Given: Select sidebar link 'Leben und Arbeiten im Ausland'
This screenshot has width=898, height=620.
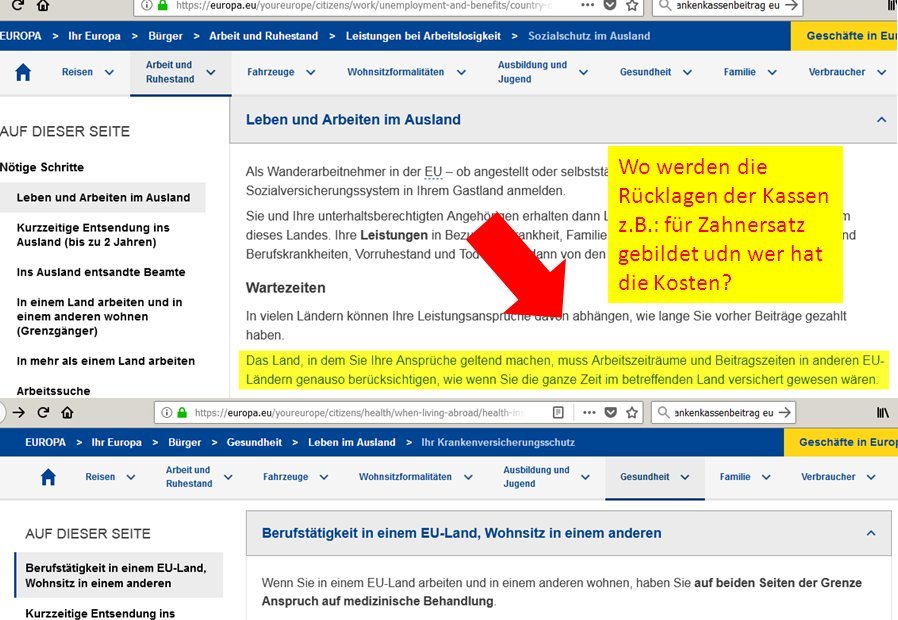Looking at the screenshot, I should coord(103,198).
